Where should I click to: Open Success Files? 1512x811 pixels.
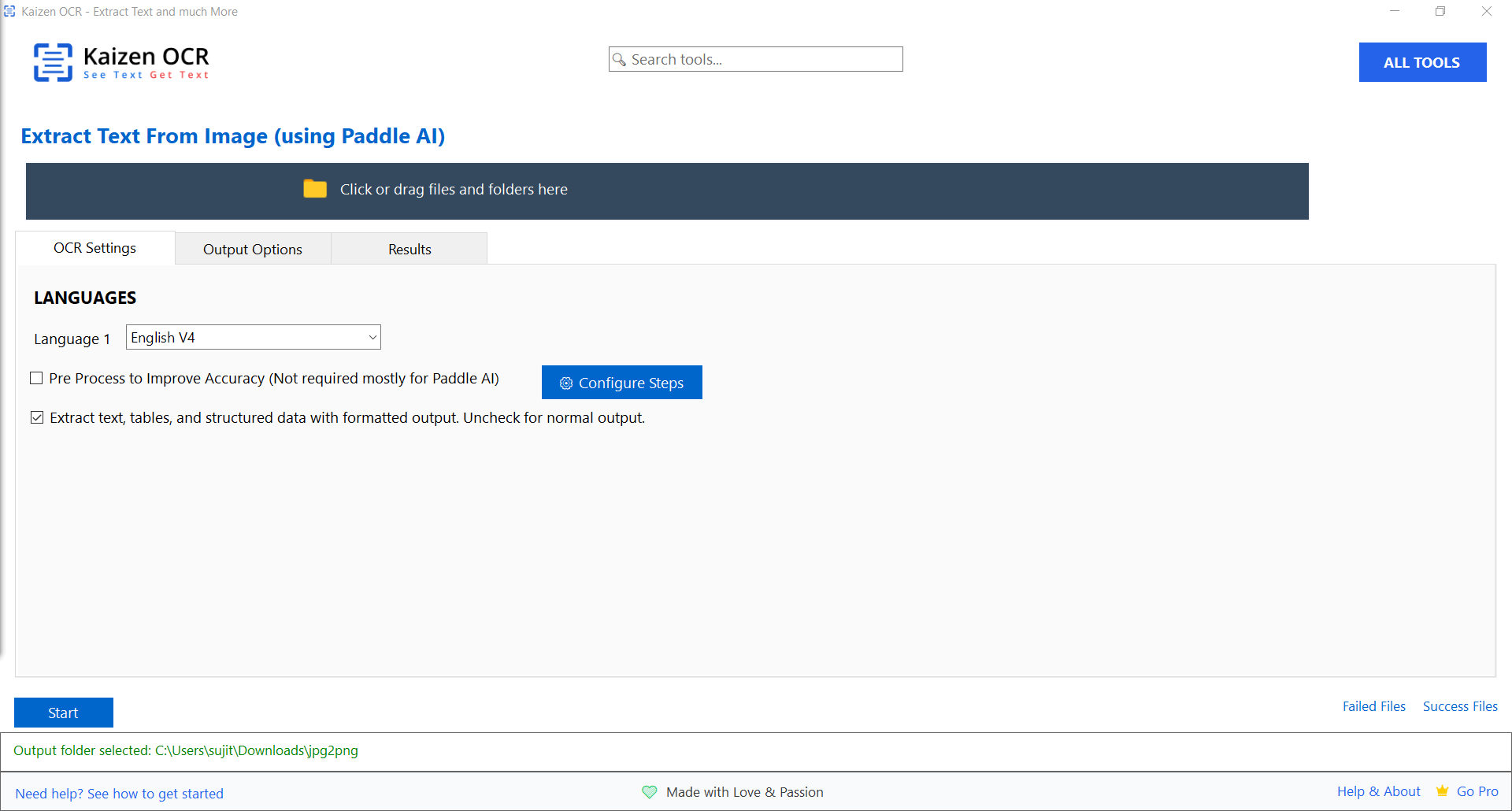tap(1460, 706)
